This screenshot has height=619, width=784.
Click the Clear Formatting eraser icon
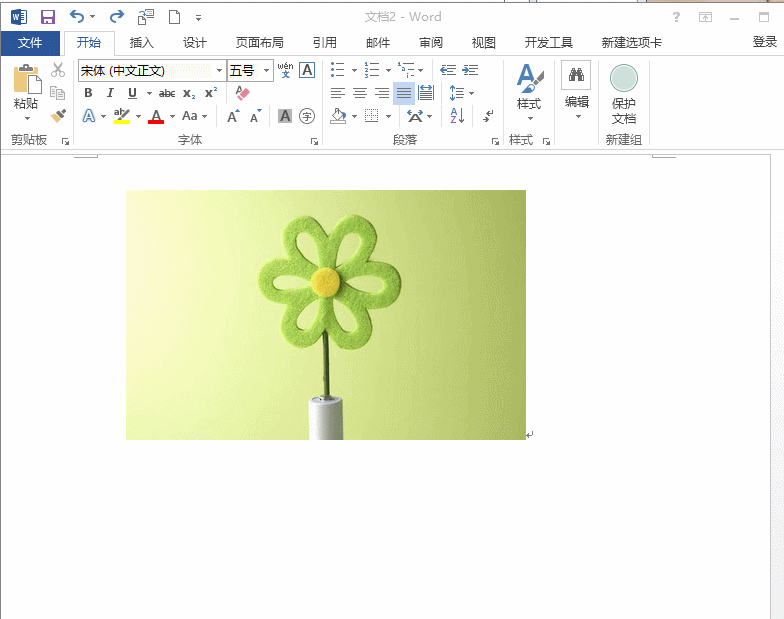tap(242, 93)
